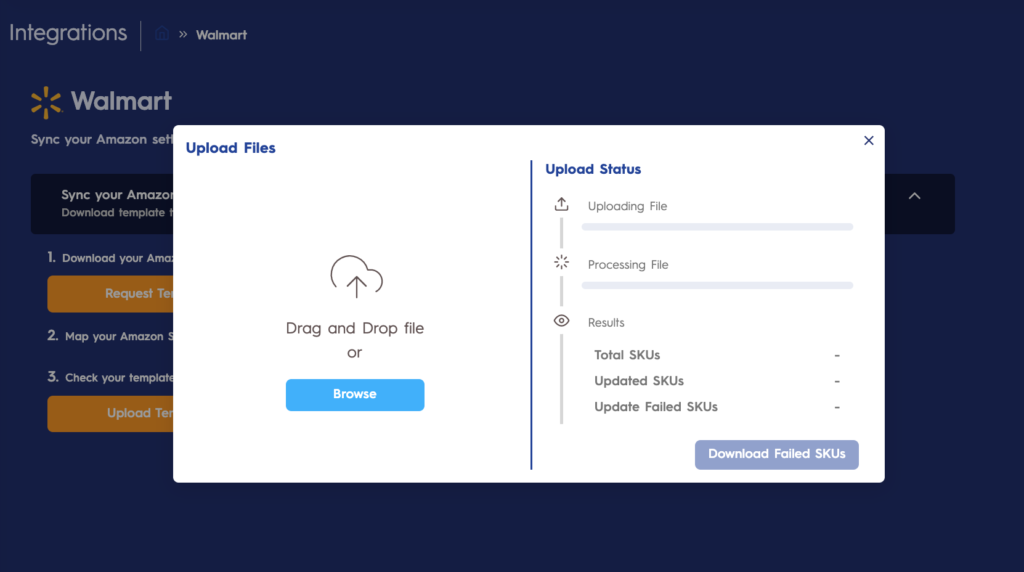Click the Total SKUs dash value
The height and width of the screenshot is (572, 1024).
[x=837, y=356]
